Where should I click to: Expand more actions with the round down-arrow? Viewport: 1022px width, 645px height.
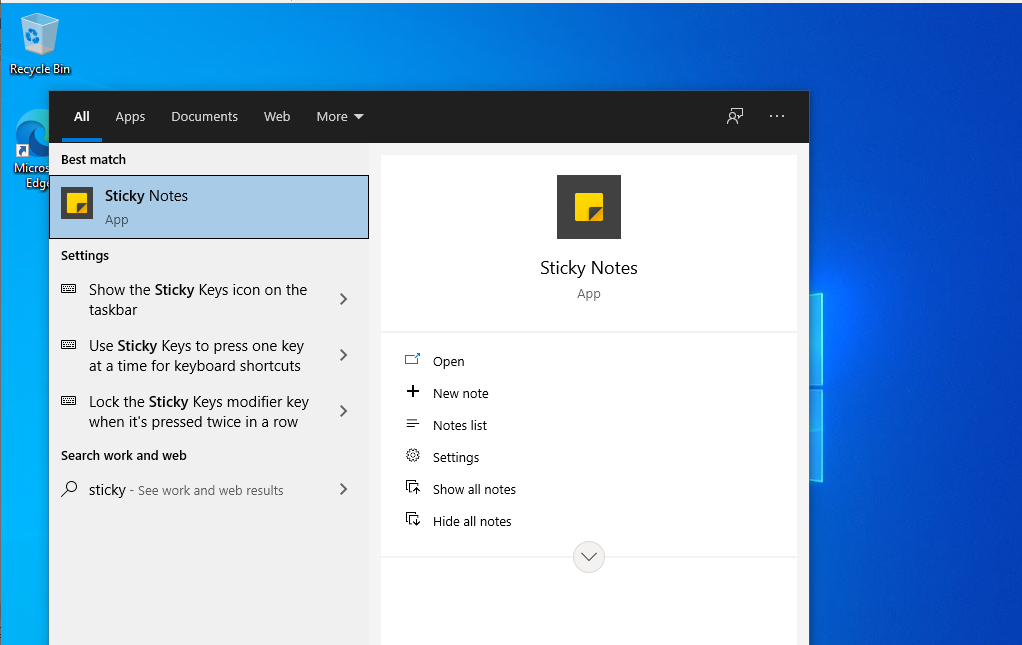coord(589,557)
